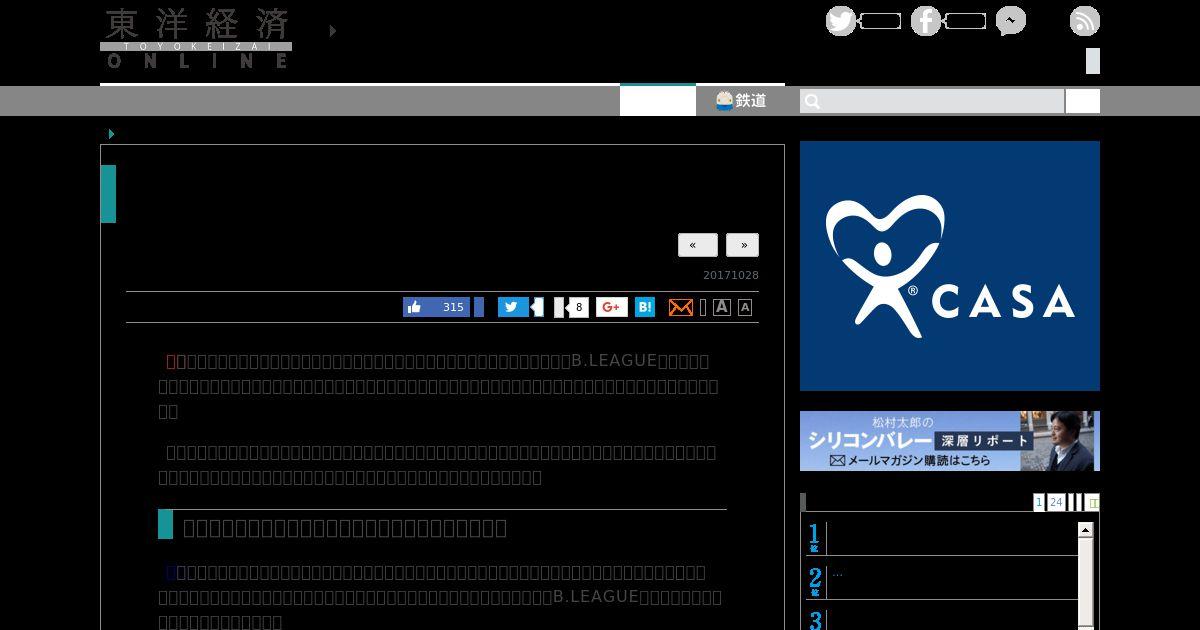Click the Facebook like count box in header
Screen dimensions: 1200x630
(965, 21)
